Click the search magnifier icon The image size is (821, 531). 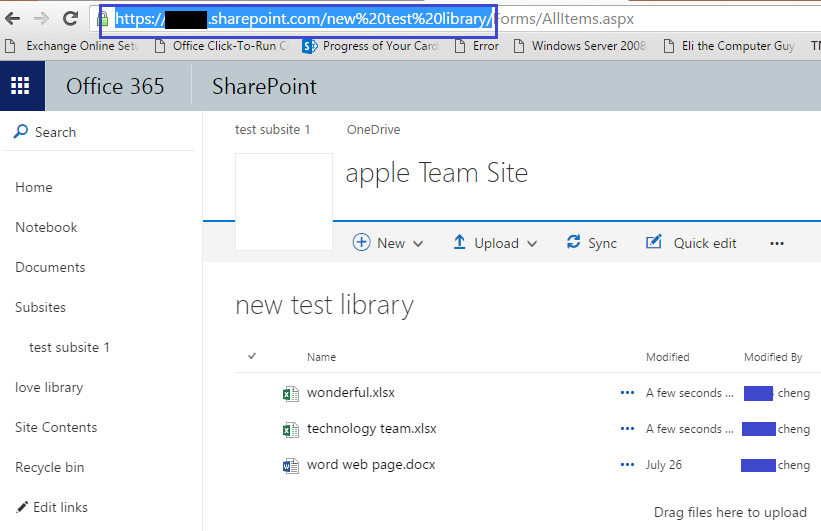point(20,131)
